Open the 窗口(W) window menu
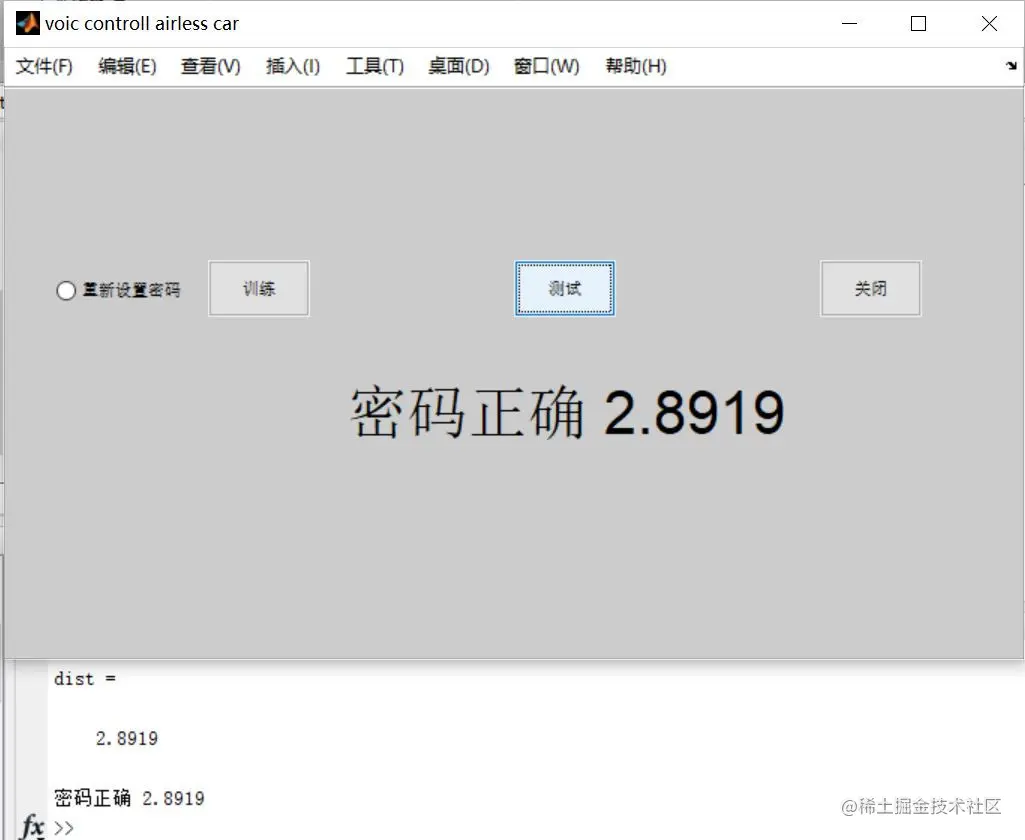This screenshot has height=840, width=1025. pos(545,66)
